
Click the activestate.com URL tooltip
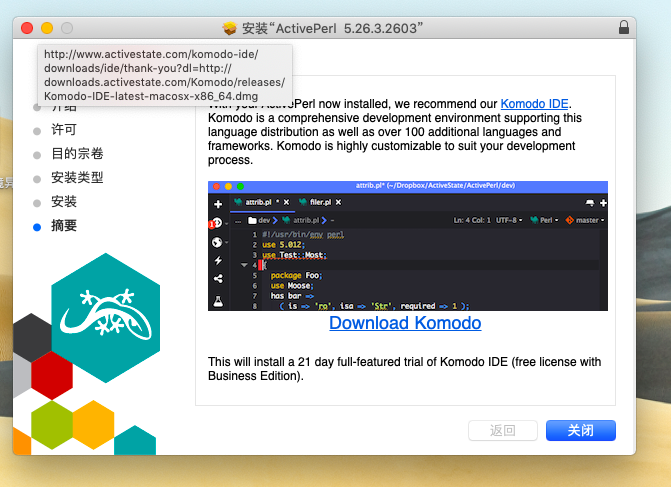(x=165, y=75)
